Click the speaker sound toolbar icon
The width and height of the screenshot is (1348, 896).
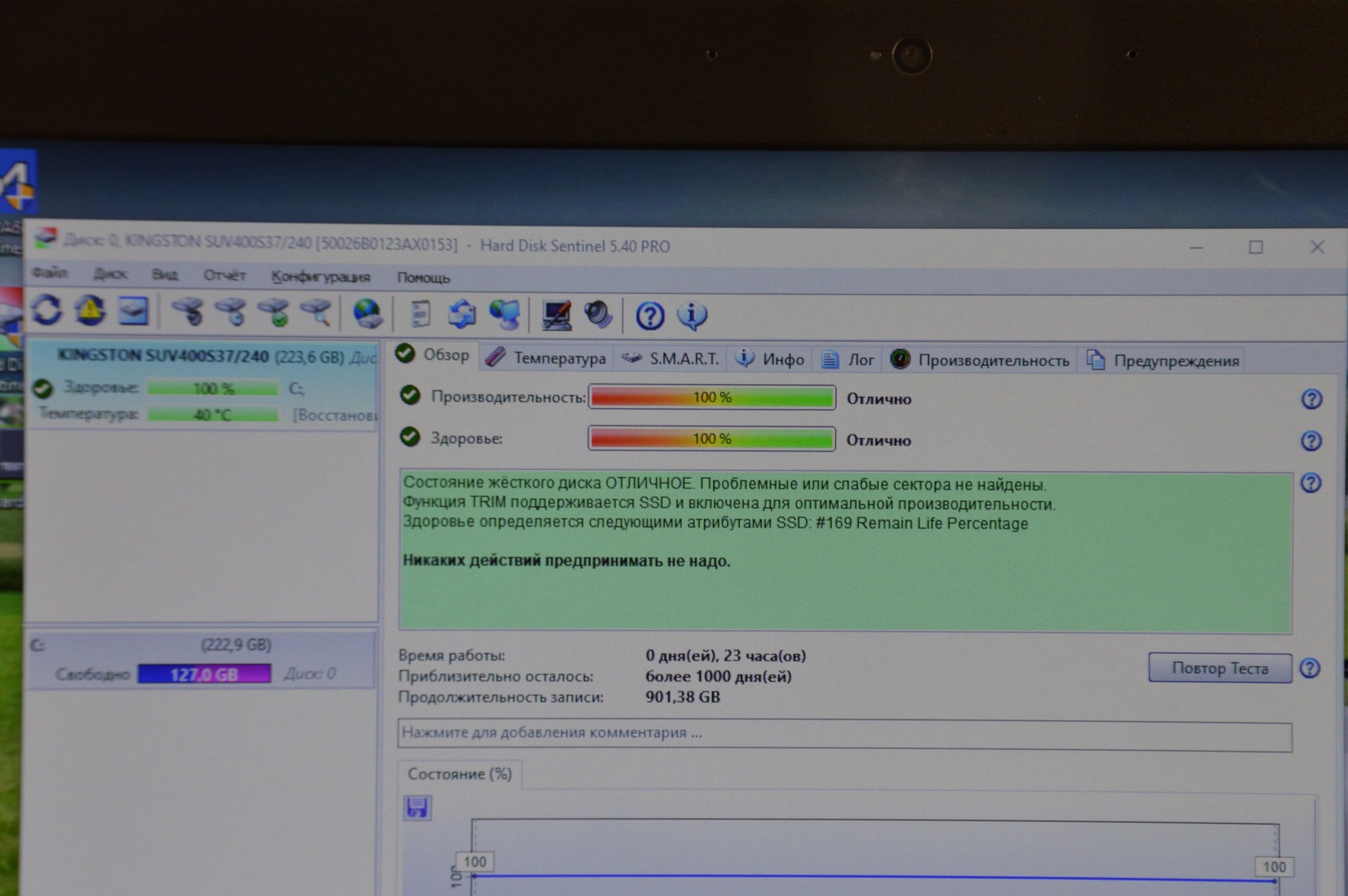pyautogui.click(x=598, y=314)
